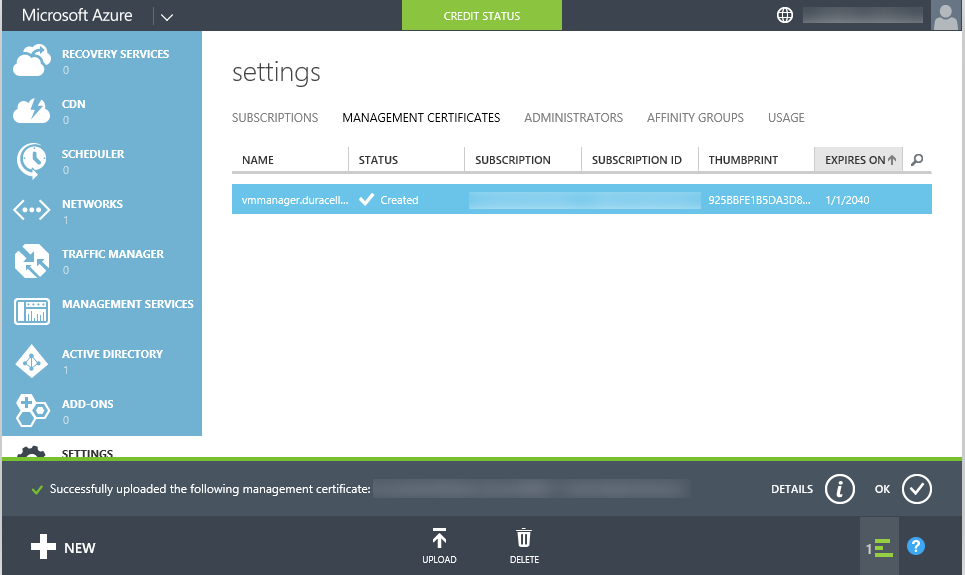
Task: Click the Traffic Manager label
Action: 113,254
